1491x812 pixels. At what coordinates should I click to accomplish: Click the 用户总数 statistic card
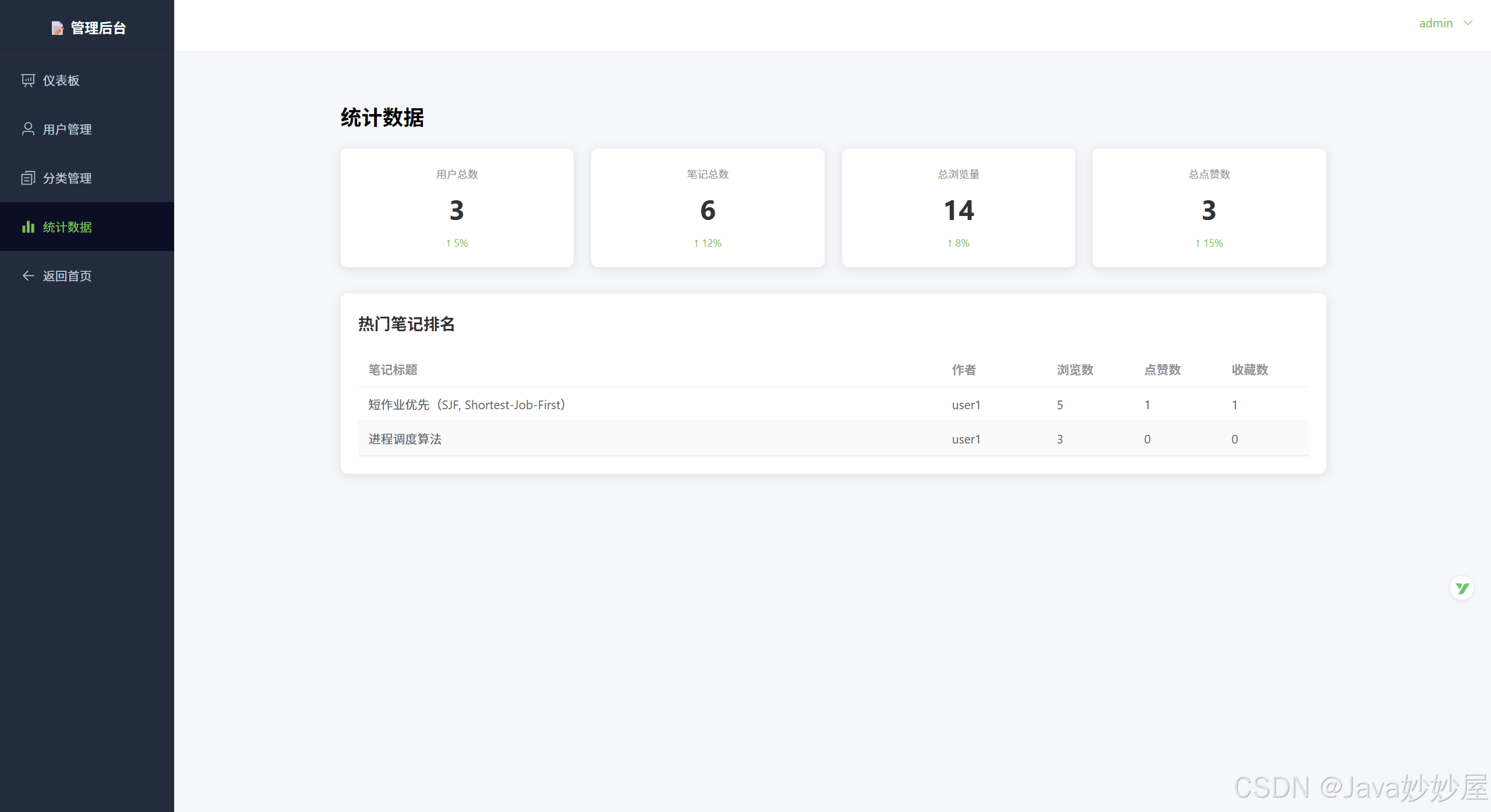(457, 208)
